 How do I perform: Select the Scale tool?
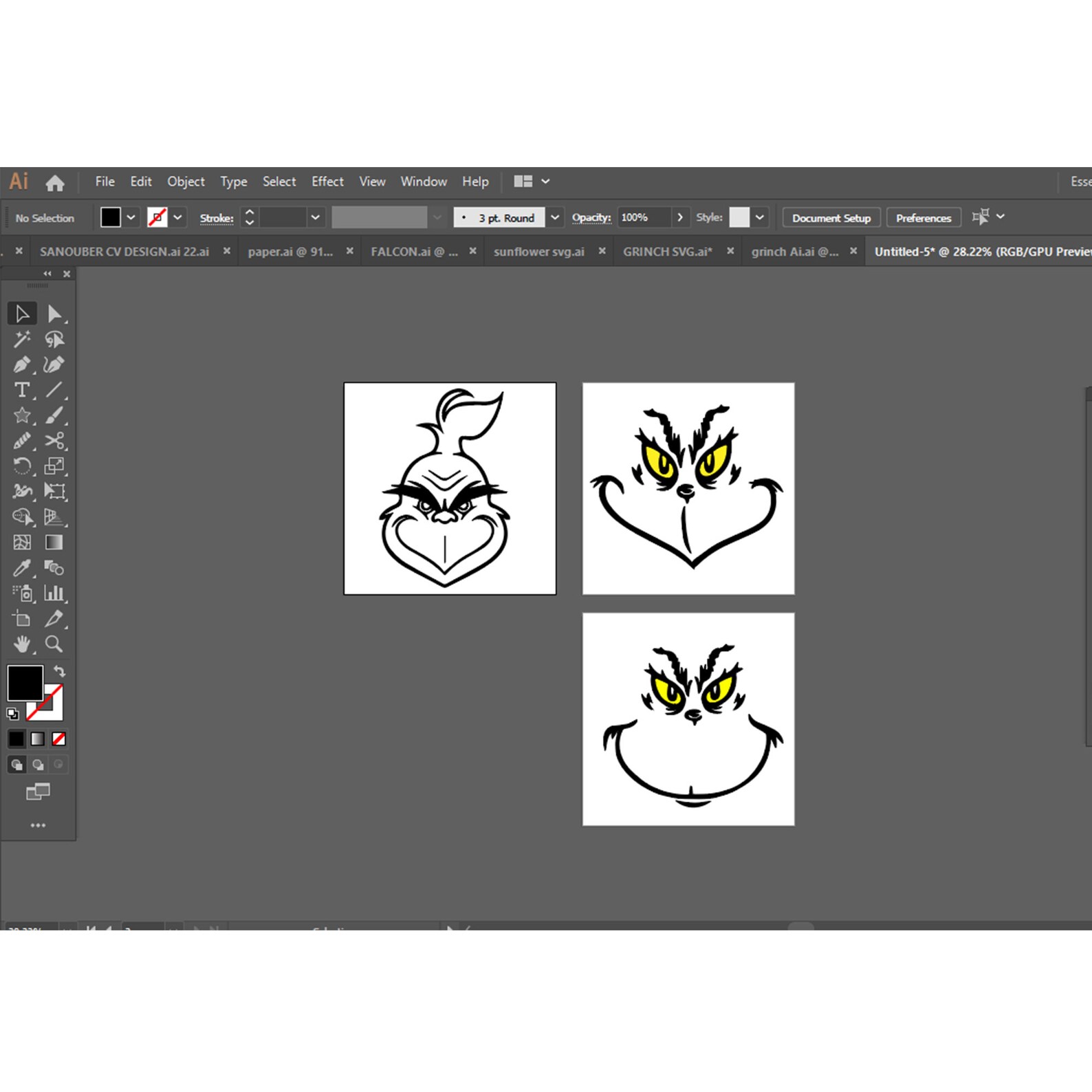point(54,466)
